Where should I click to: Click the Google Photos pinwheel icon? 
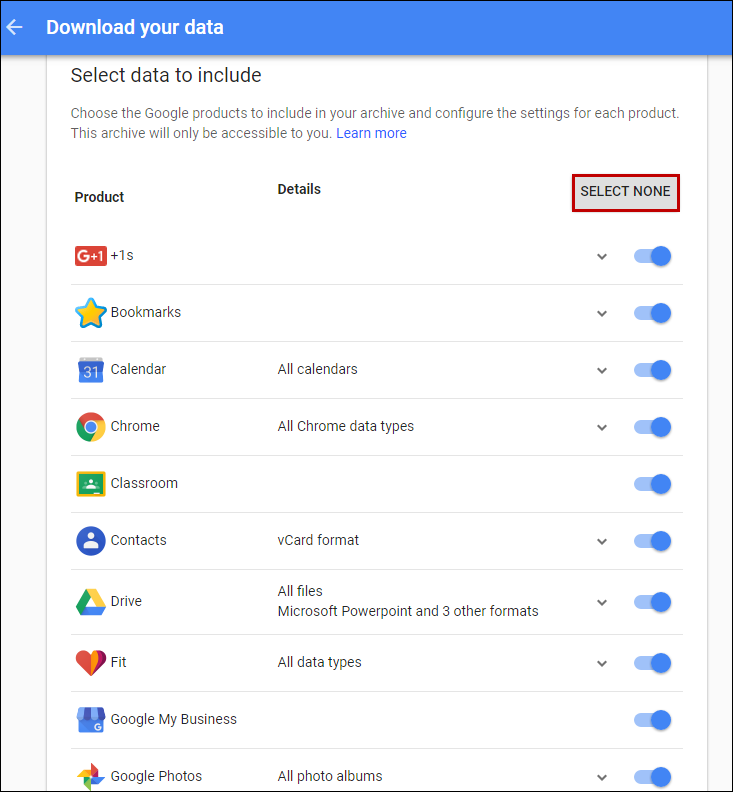pos(90,777)
